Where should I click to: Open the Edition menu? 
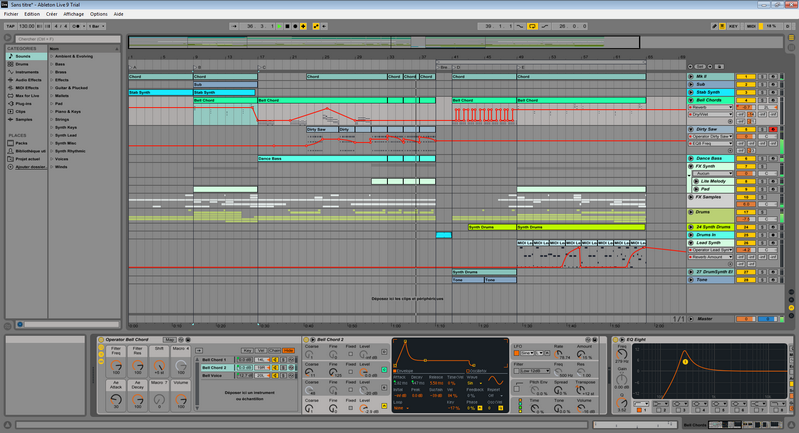pos(32,14)
